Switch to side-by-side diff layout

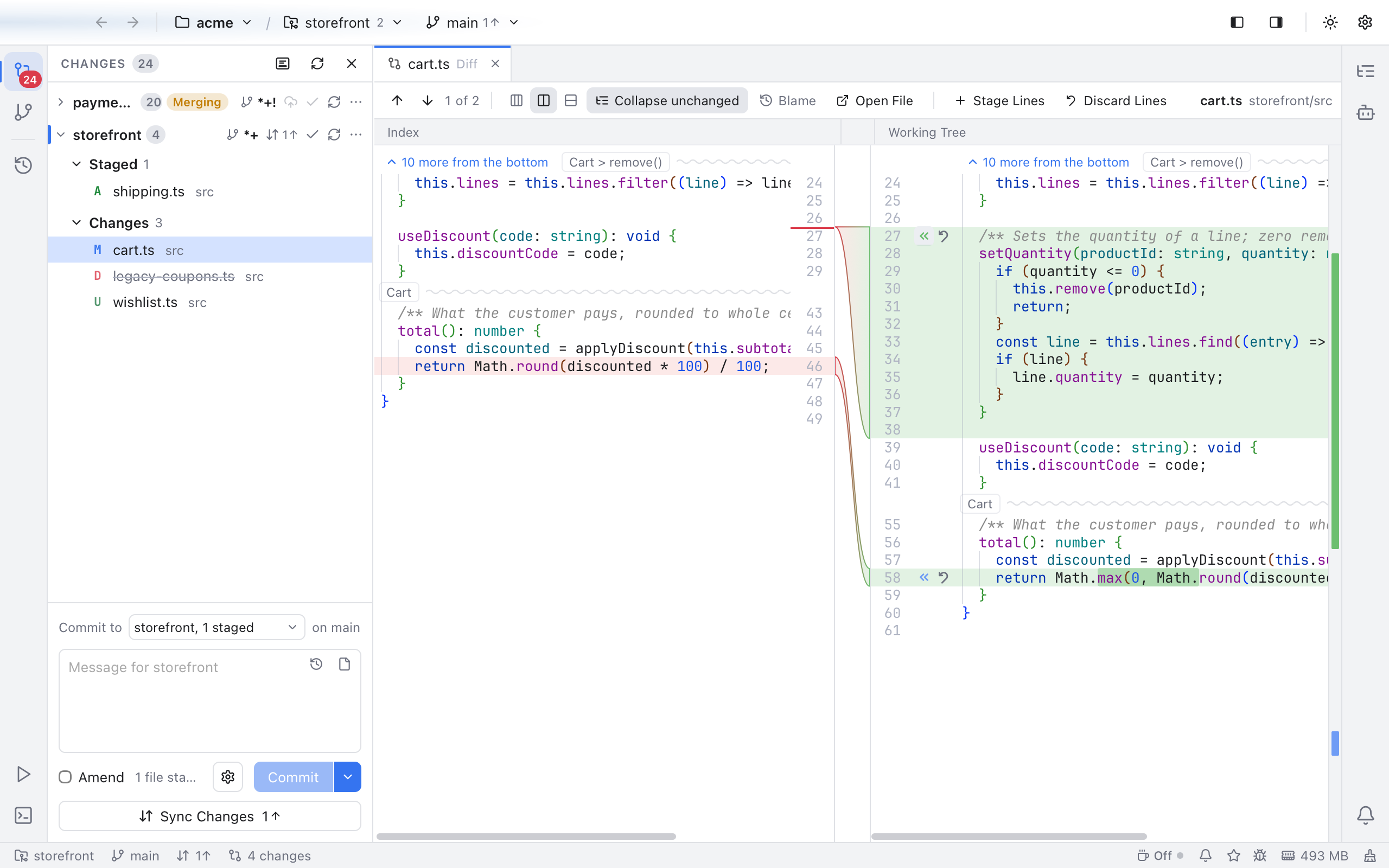click(x=544, y=100)
